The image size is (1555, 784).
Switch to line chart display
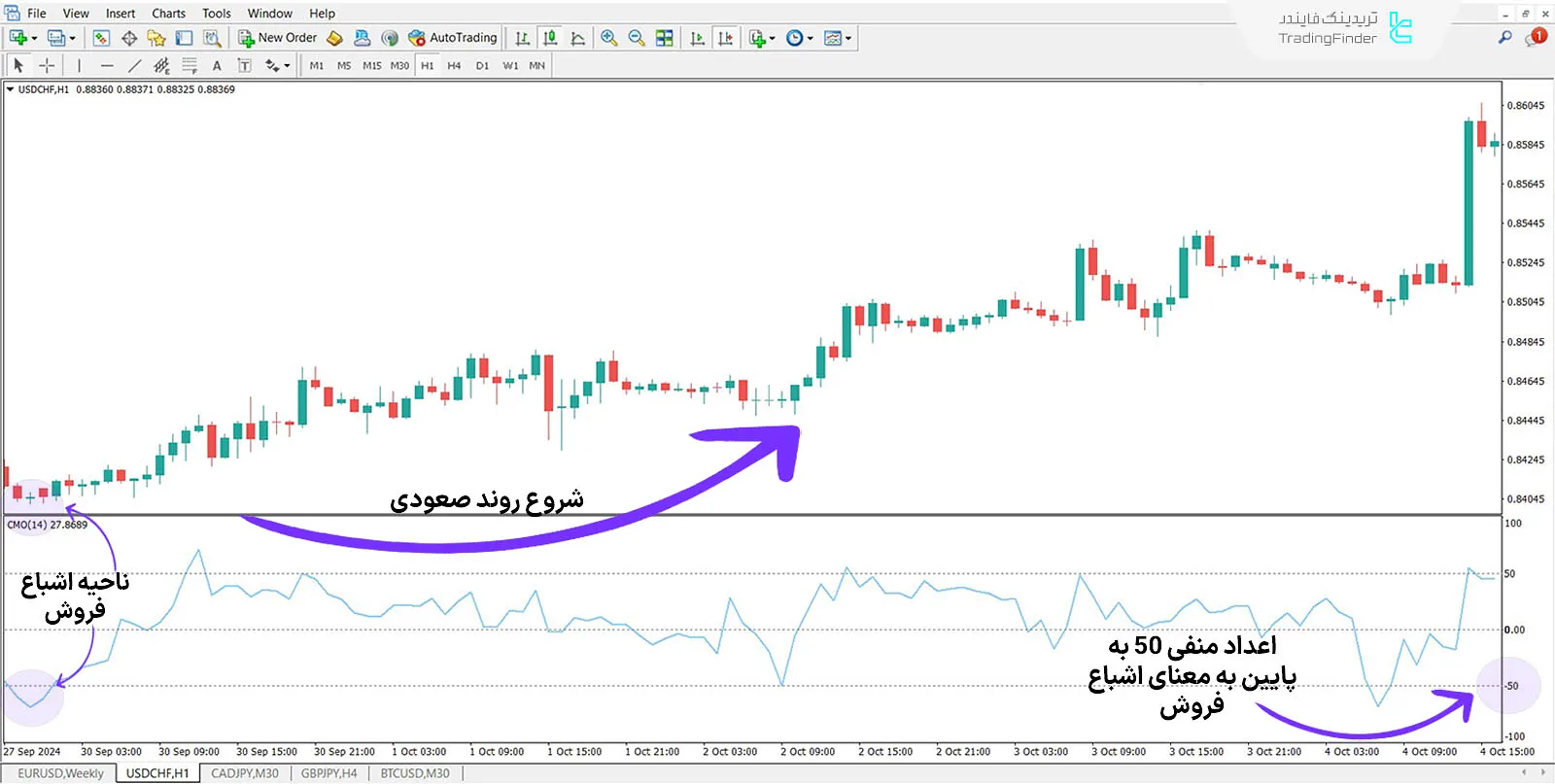[578, 38]
